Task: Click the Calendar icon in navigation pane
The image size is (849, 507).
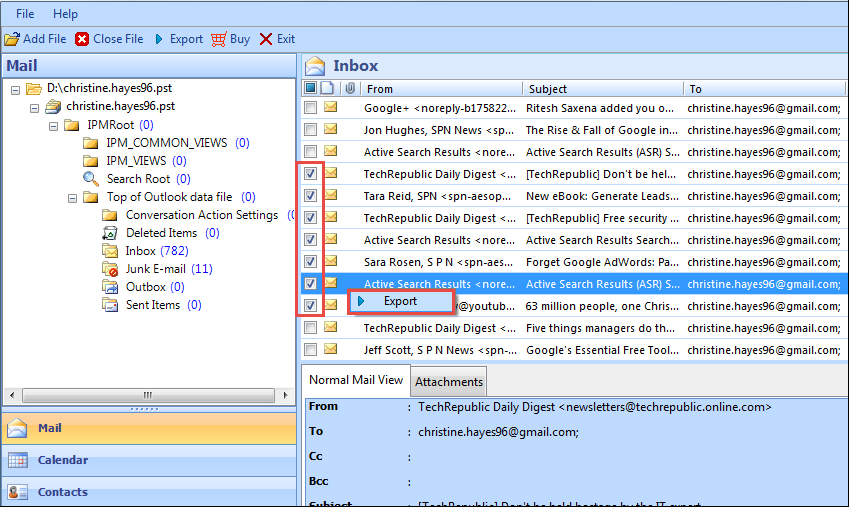Action: (x=17, y=460)
